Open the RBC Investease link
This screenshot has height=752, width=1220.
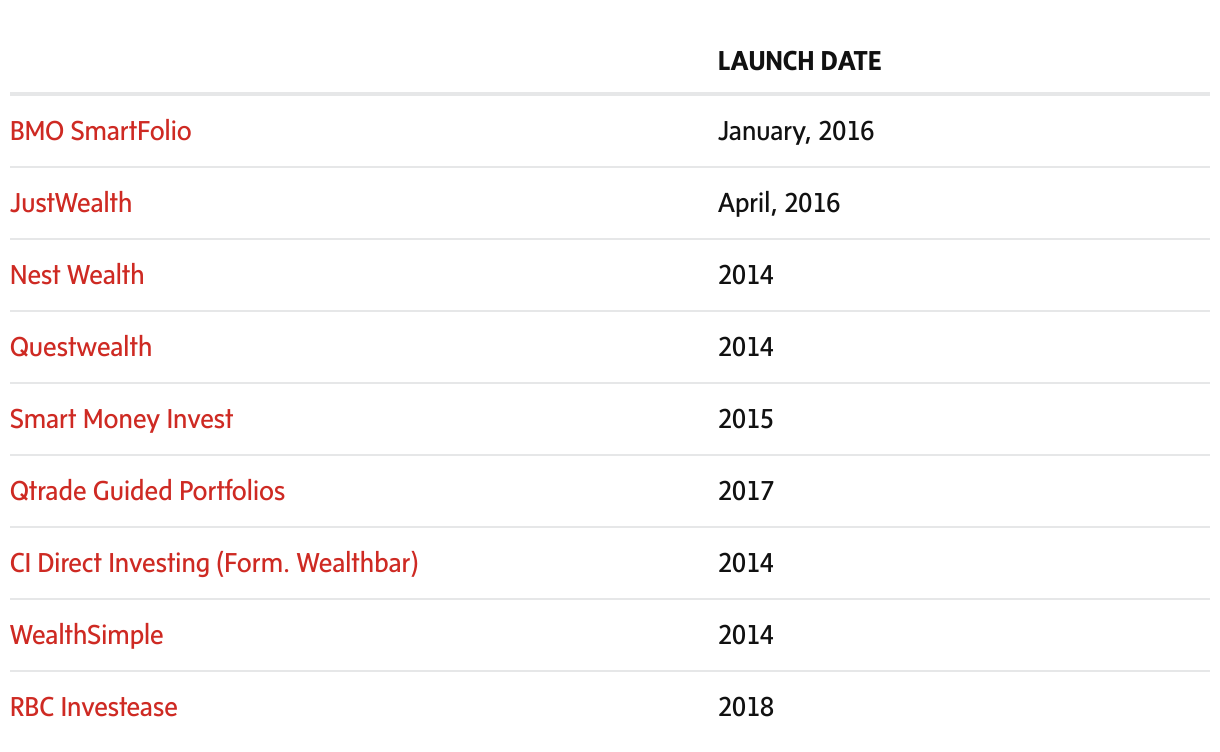tap(93, 707)
